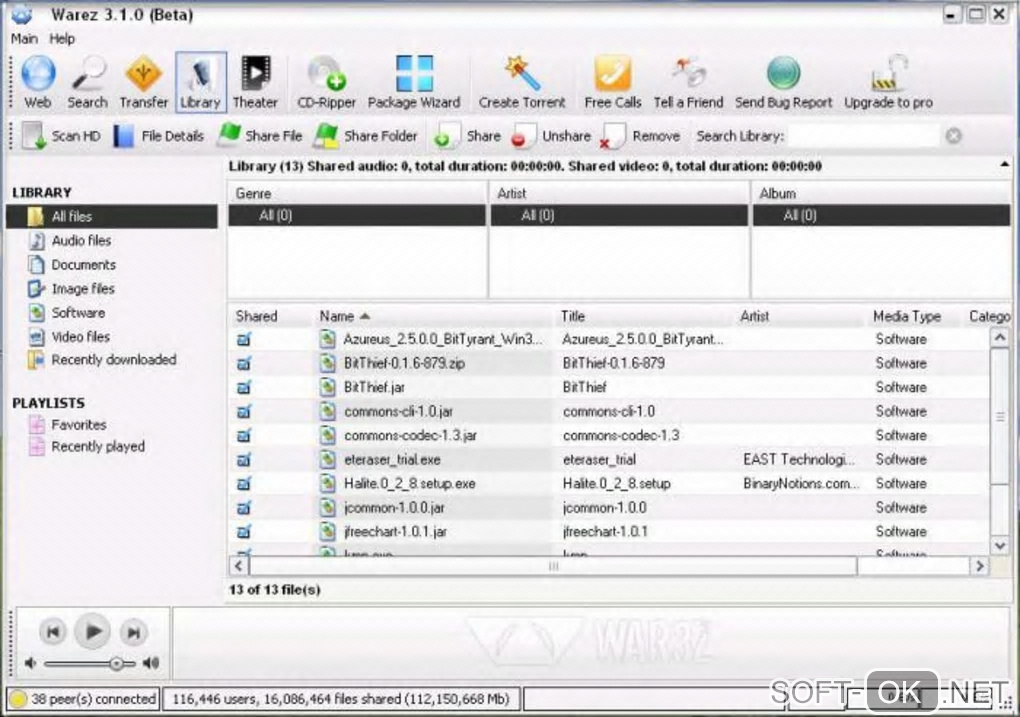Switch to the Transfer view
The image size is (1020, 717).
tap(143, 82)
